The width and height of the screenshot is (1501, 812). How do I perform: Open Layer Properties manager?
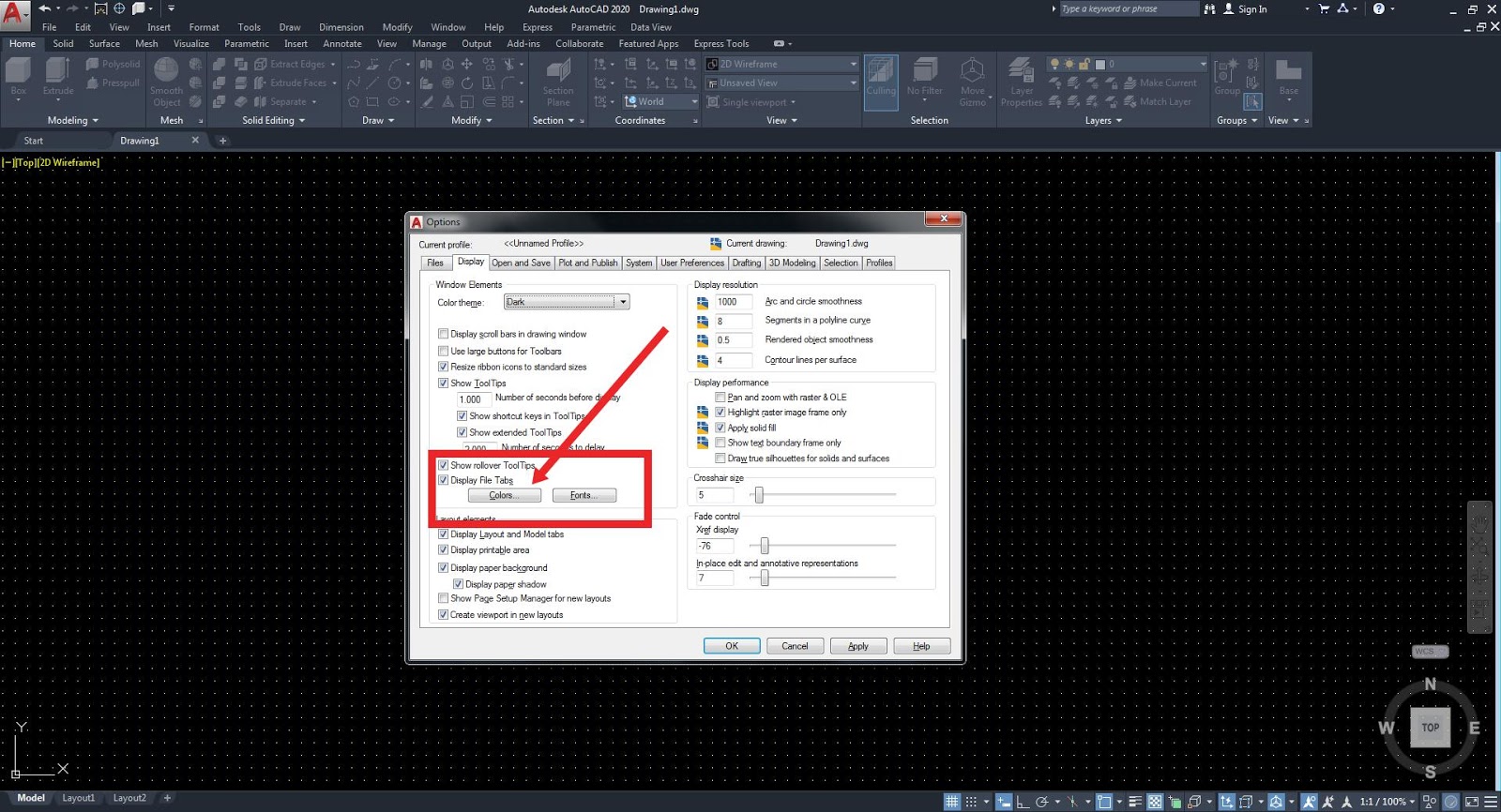tap(1022, 83)
